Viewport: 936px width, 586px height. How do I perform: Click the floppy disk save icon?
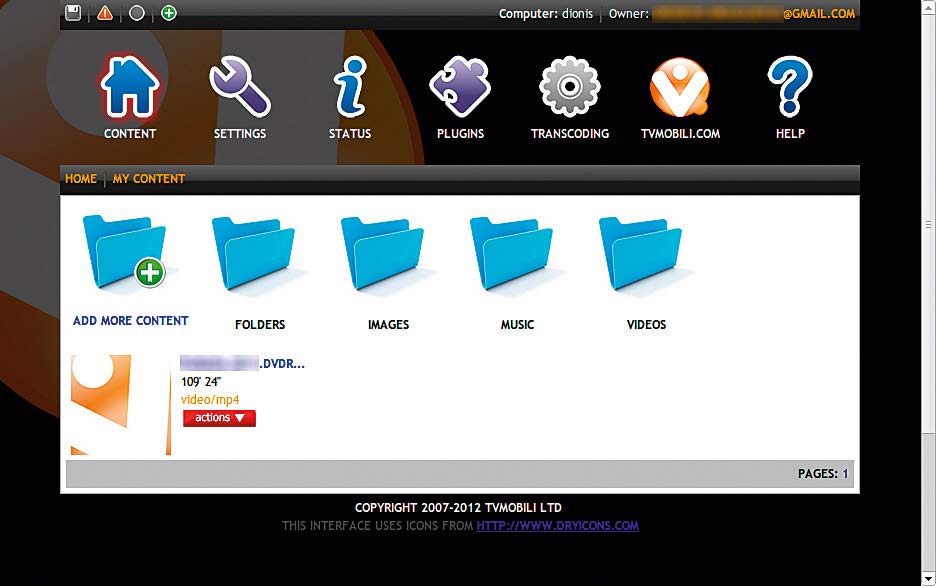73,13
